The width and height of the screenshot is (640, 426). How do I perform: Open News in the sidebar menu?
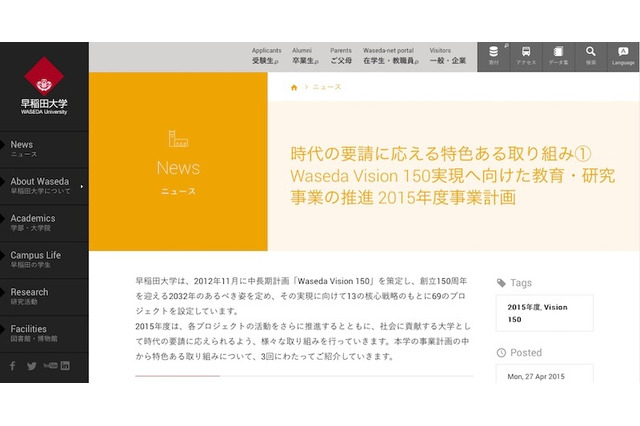[44, 149]
